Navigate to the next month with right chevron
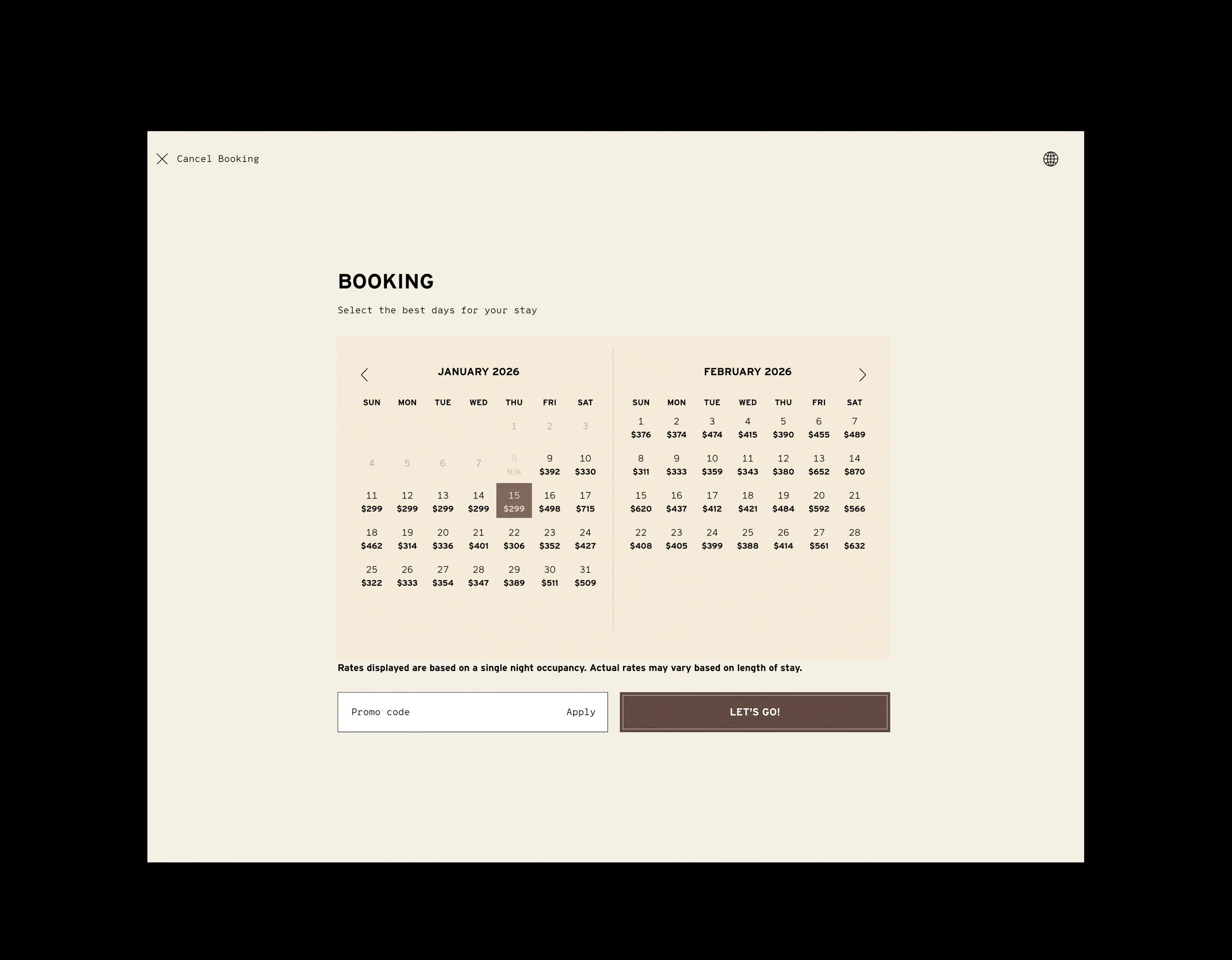 click(x=862, y=374)
